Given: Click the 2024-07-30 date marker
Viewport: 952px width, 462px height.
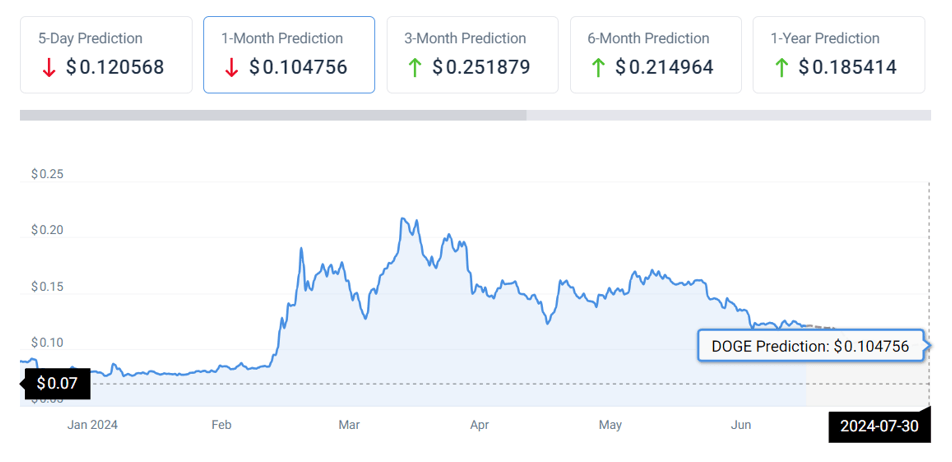Looking at the screenshot, I should coord(879,426).
